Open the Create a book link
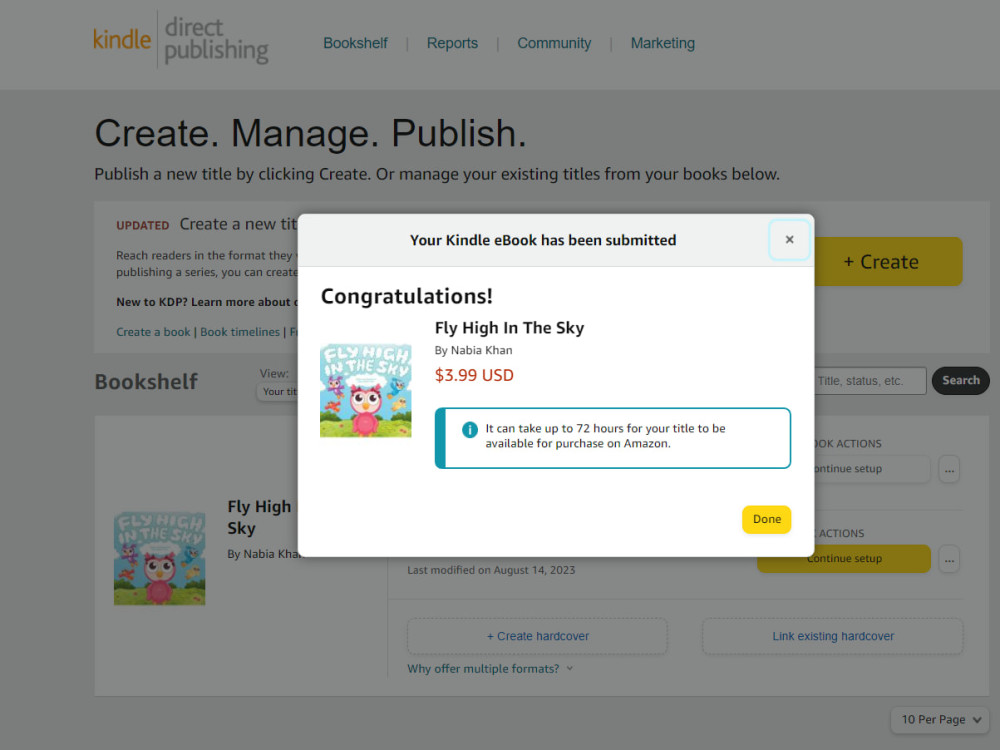This screenshot has width=1000, height=750. (x=153, y=332)
